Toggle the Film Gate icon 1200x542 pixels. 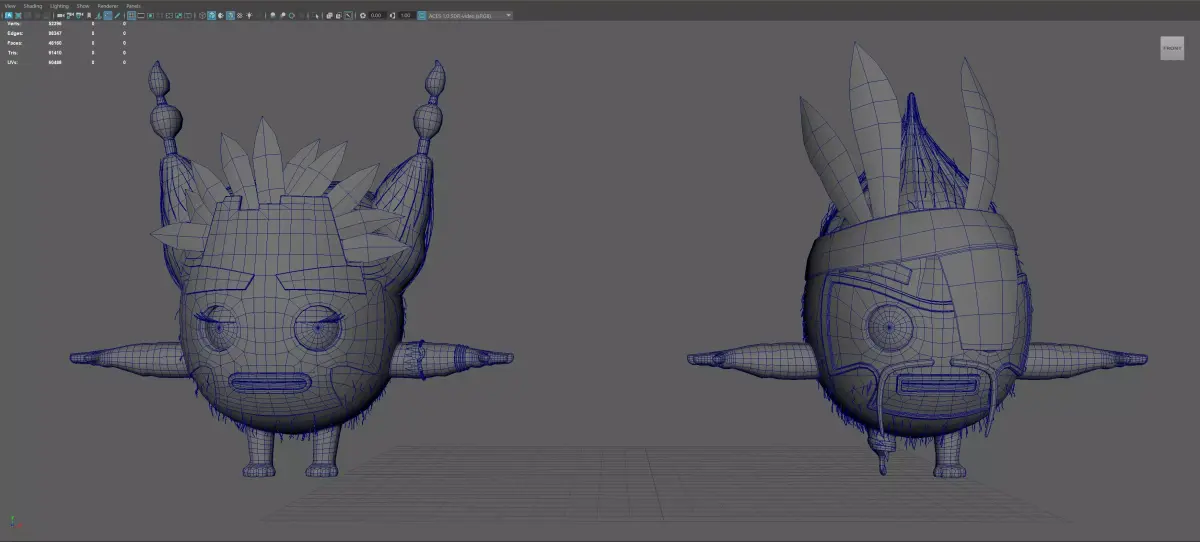tap(141, 16)
